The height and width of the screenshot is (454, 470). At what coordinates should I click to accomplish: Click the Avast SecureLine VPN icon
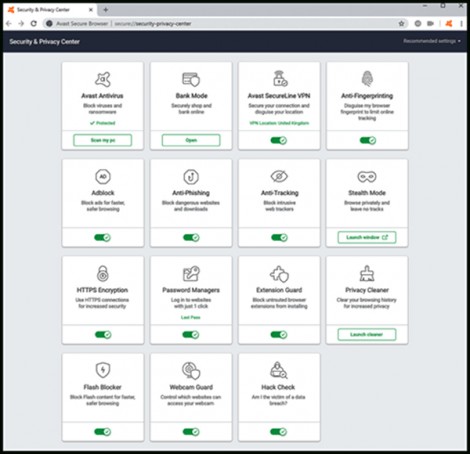[280, 79]
